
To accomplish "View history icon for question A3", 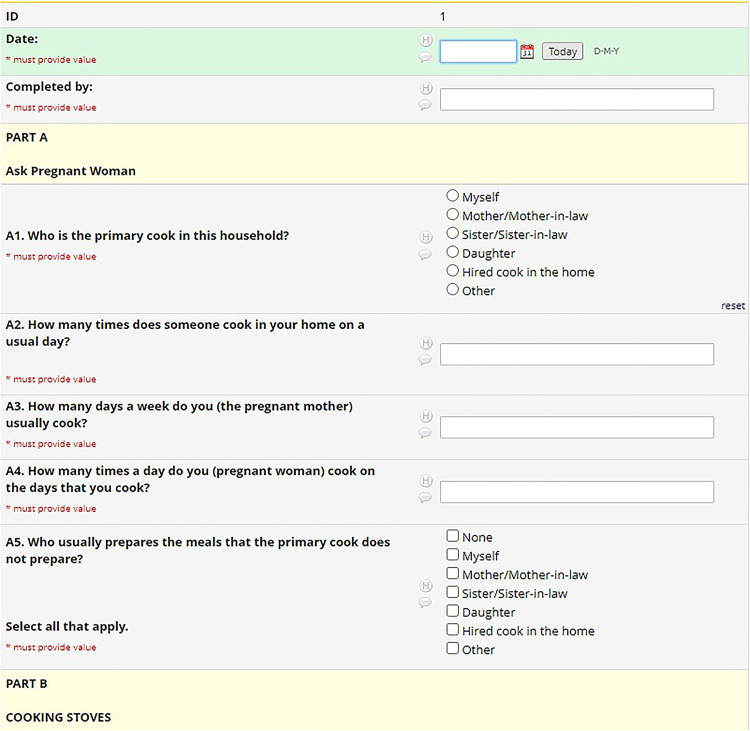I will pos(426,416).
